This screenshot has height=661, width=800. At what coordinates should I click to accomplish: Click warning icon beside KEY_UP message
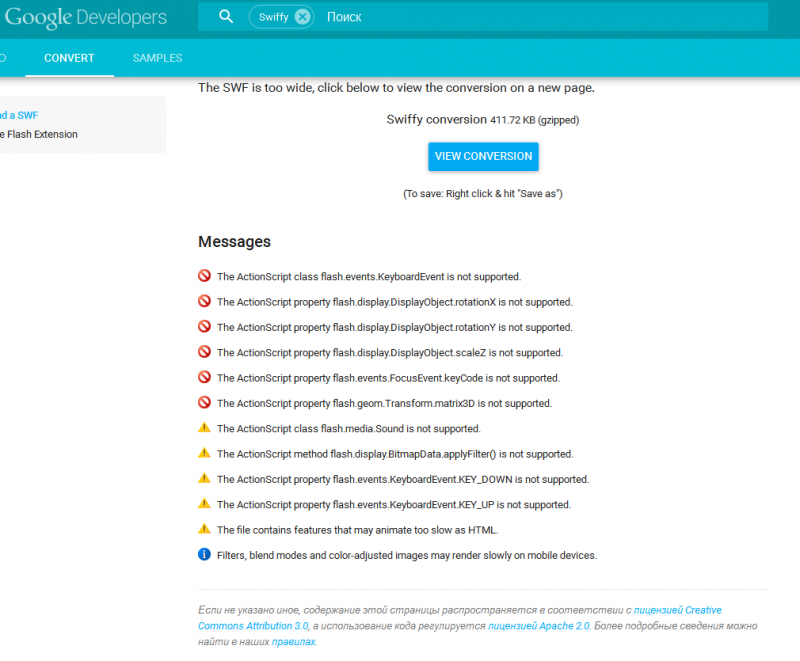[204, 504]
